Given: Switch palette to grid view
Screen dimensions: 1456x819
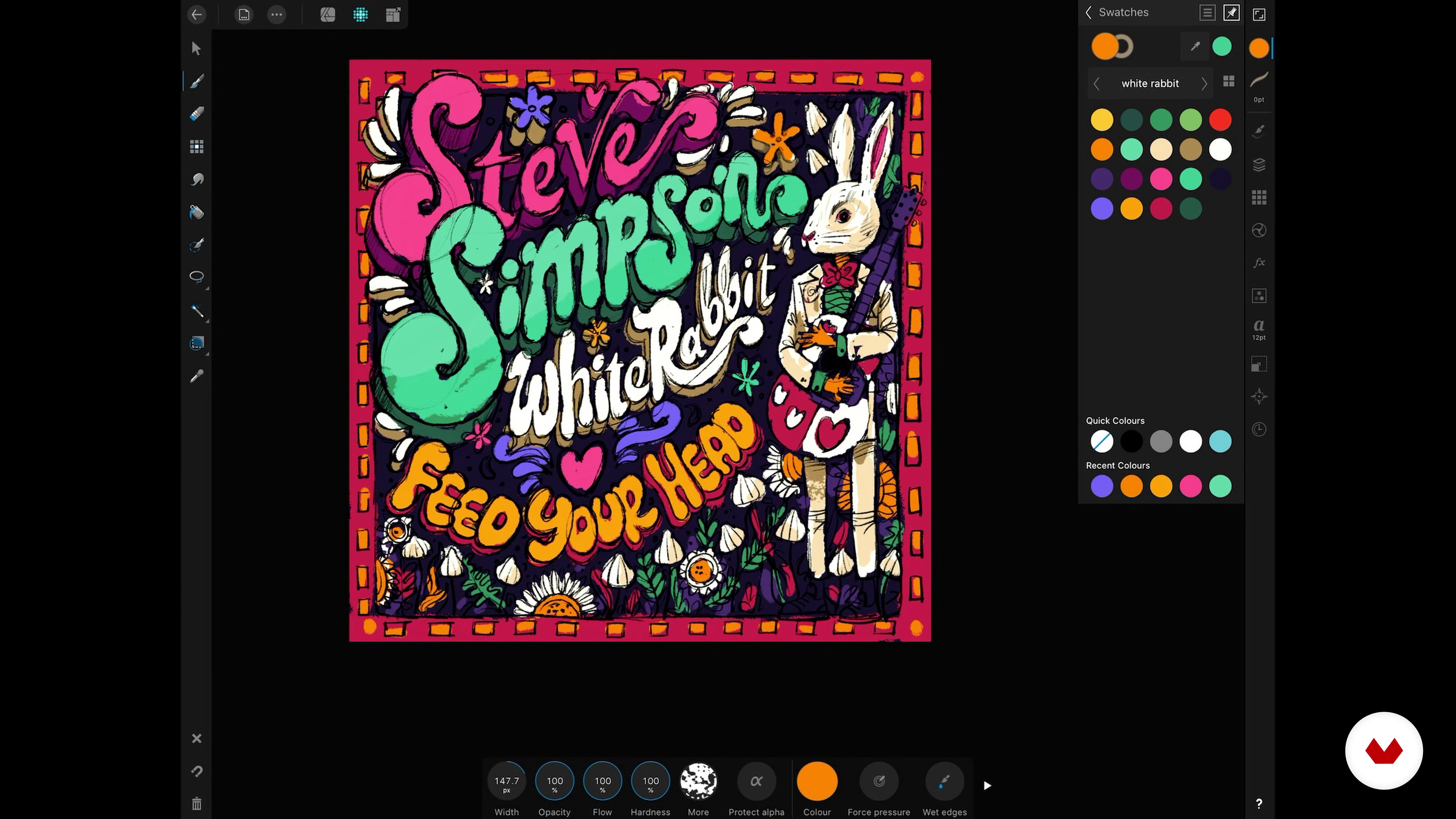Looking at the screenshot, I should tap(1229, 82).
